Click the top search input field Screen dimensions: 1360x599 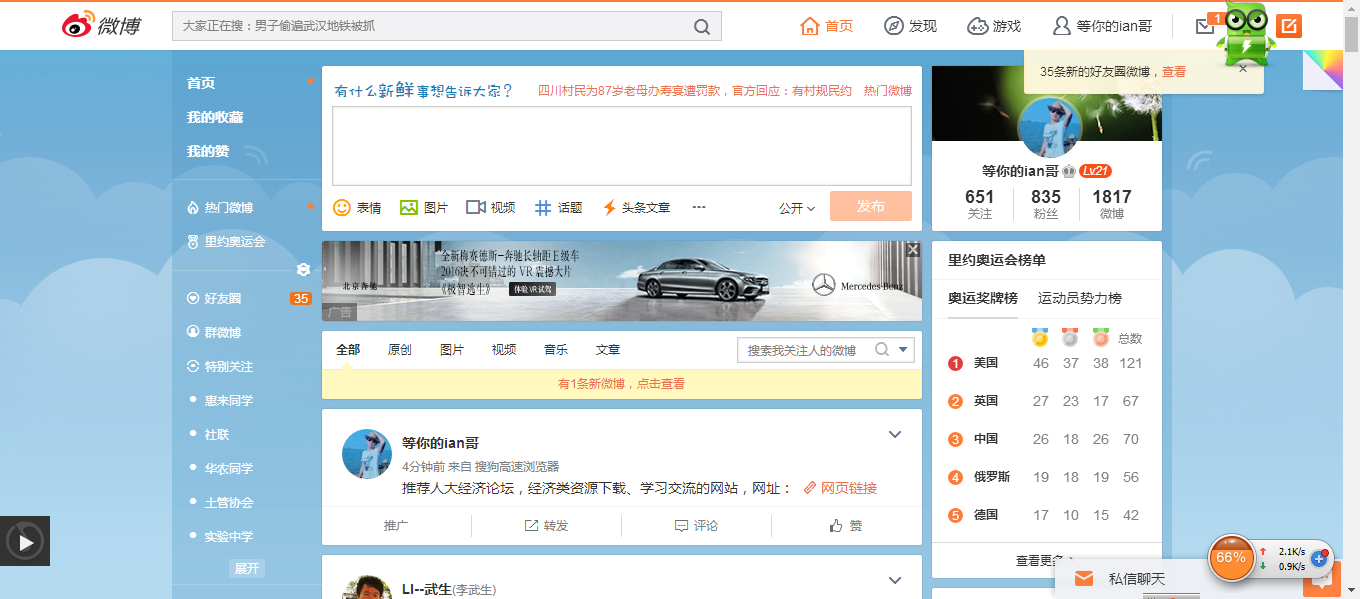[x=432, y=26]
